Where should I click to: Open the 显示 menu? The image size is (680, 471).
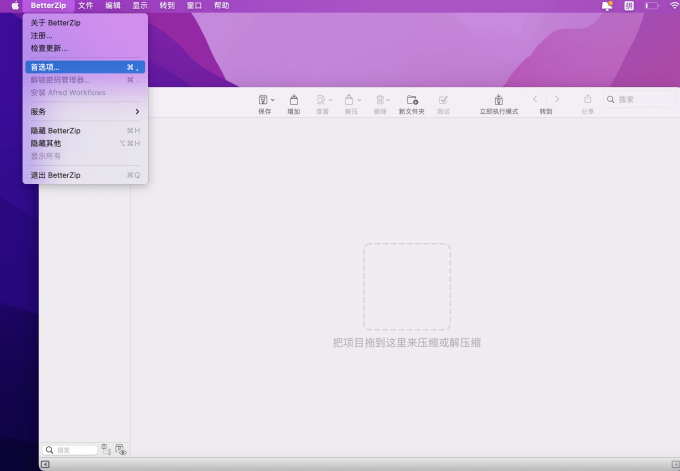(x=140, y=6)
